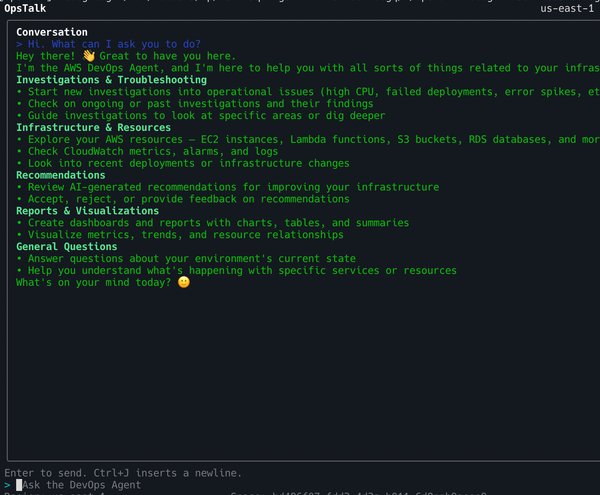The height and width of the screenshot is (495, 600).
Task: Click "Visualize metrics, trends" line
Action: click(x=180, y=234)
